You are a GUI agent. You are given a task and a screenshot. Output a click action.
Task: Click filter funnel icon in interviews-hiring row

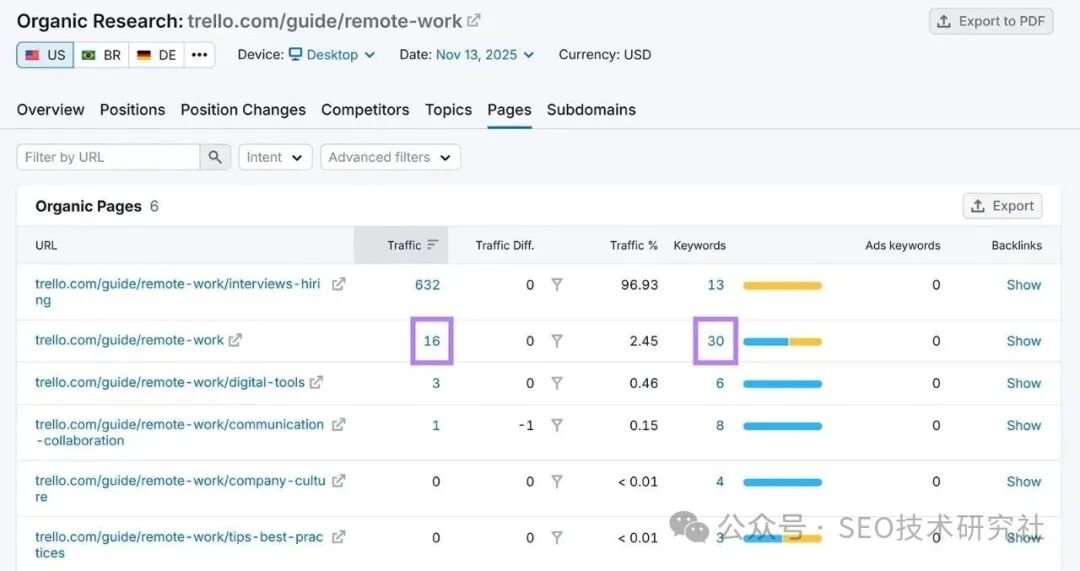click(x=557, y=284)
